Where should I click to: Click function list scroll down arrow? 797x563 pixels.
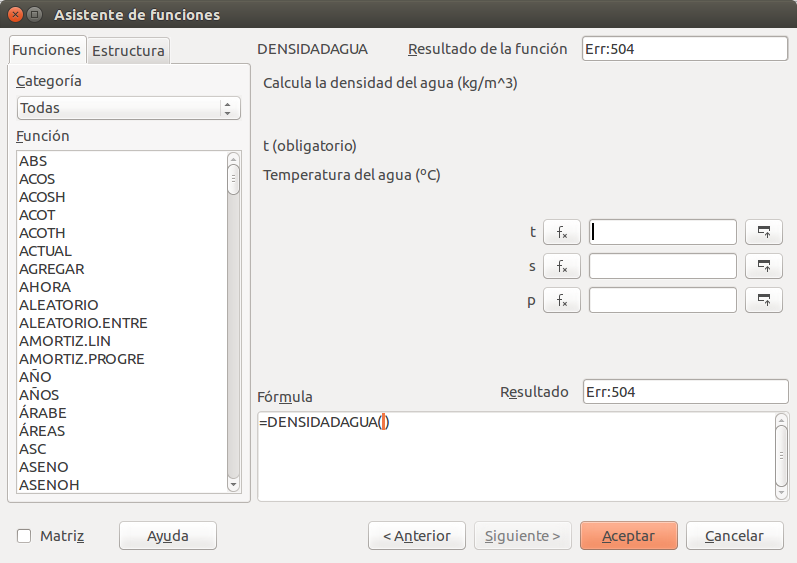coord(233,485)
